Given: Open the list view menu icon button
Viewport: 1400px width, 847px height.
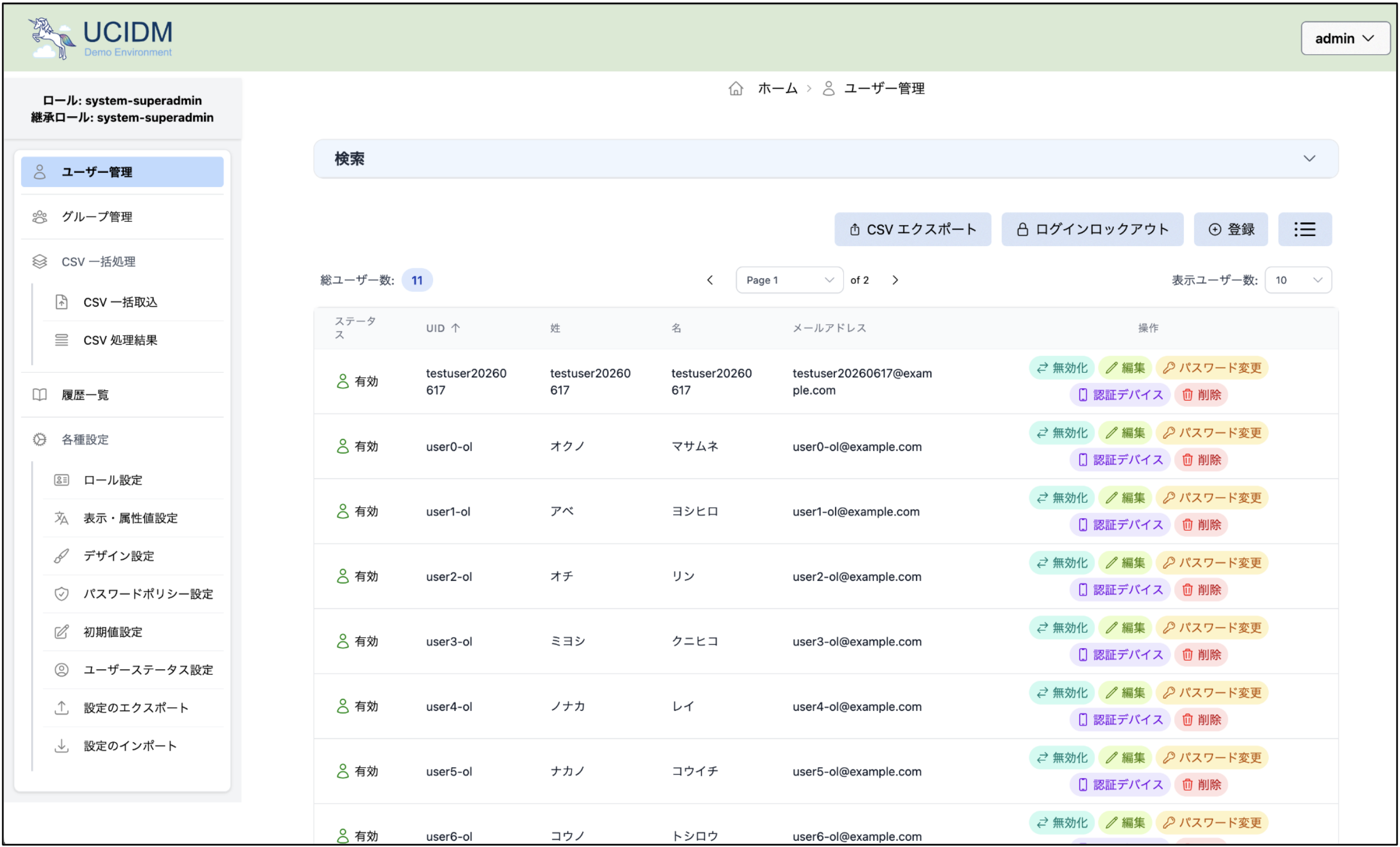Looking at the screenshot, I should pyautogui.click(x=1304, y=229).
